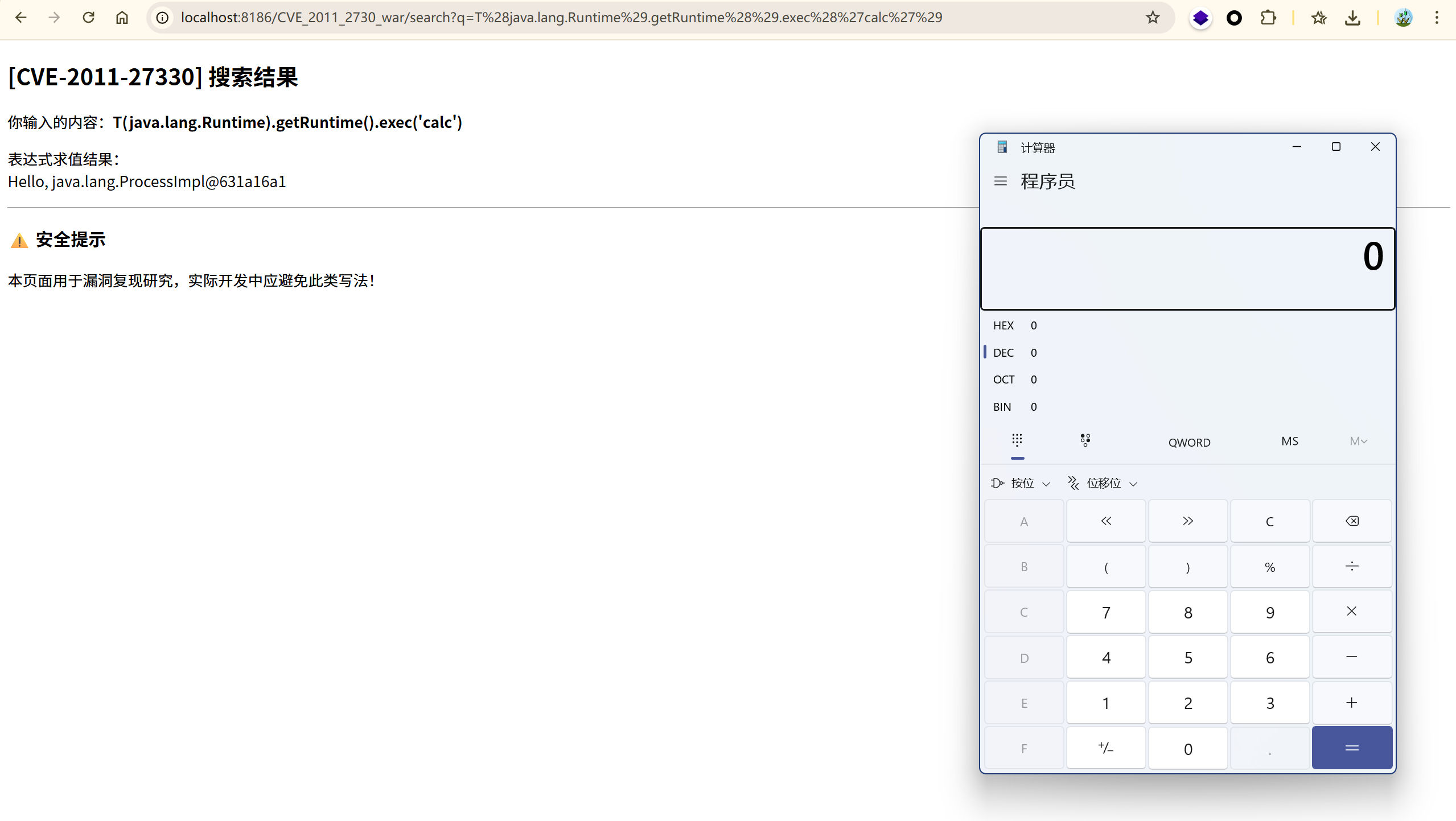Image resolution: width=1456 pixels, height=821 pixels.
Task: Switch to the bit toggling keypad
Action: click(x=1085, y=441)
